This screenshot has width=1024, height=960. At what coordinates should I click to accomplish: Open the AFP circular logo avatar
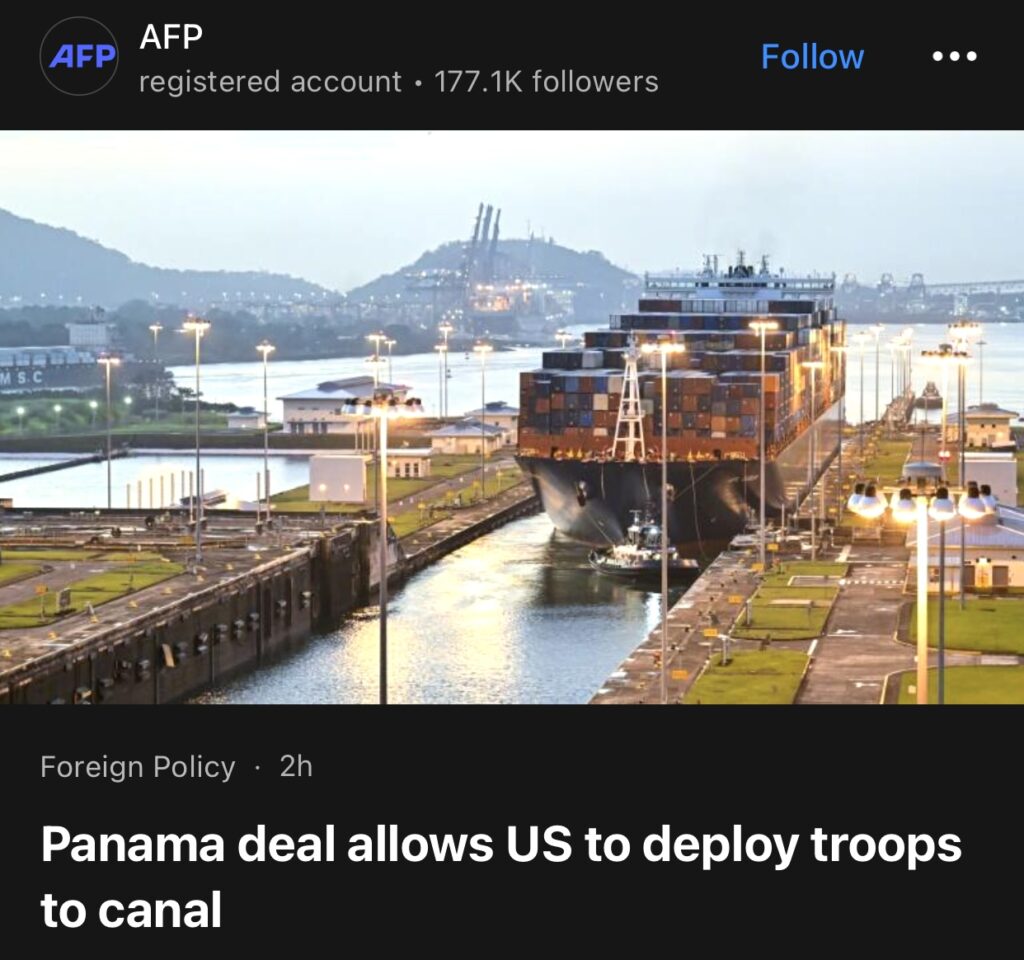coord(79,56)
